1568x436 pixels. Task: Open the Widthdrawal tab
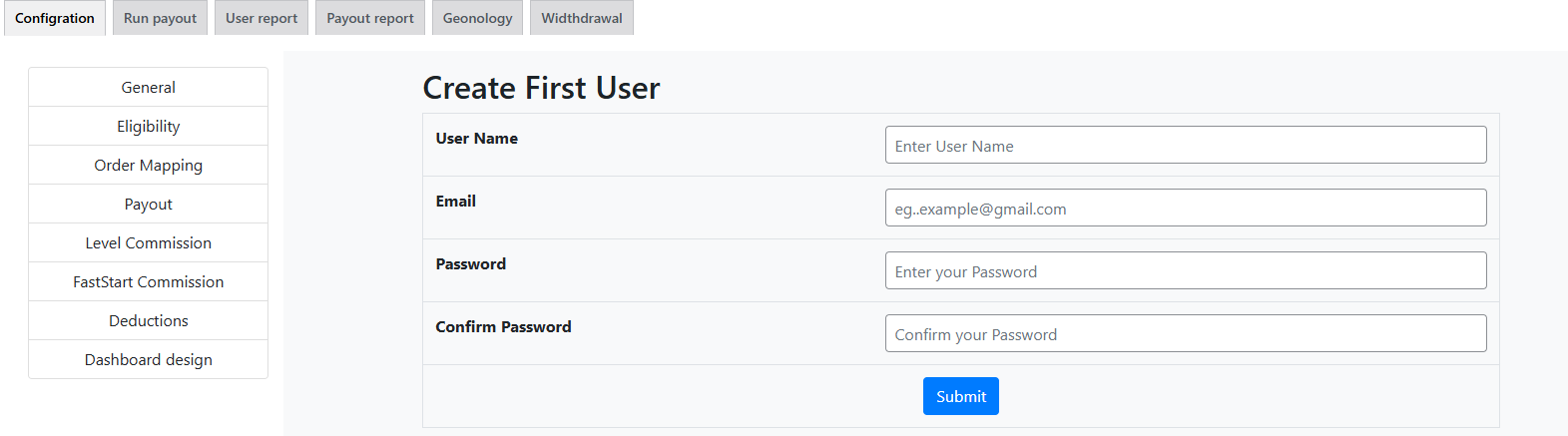click(x=582, y=18)
